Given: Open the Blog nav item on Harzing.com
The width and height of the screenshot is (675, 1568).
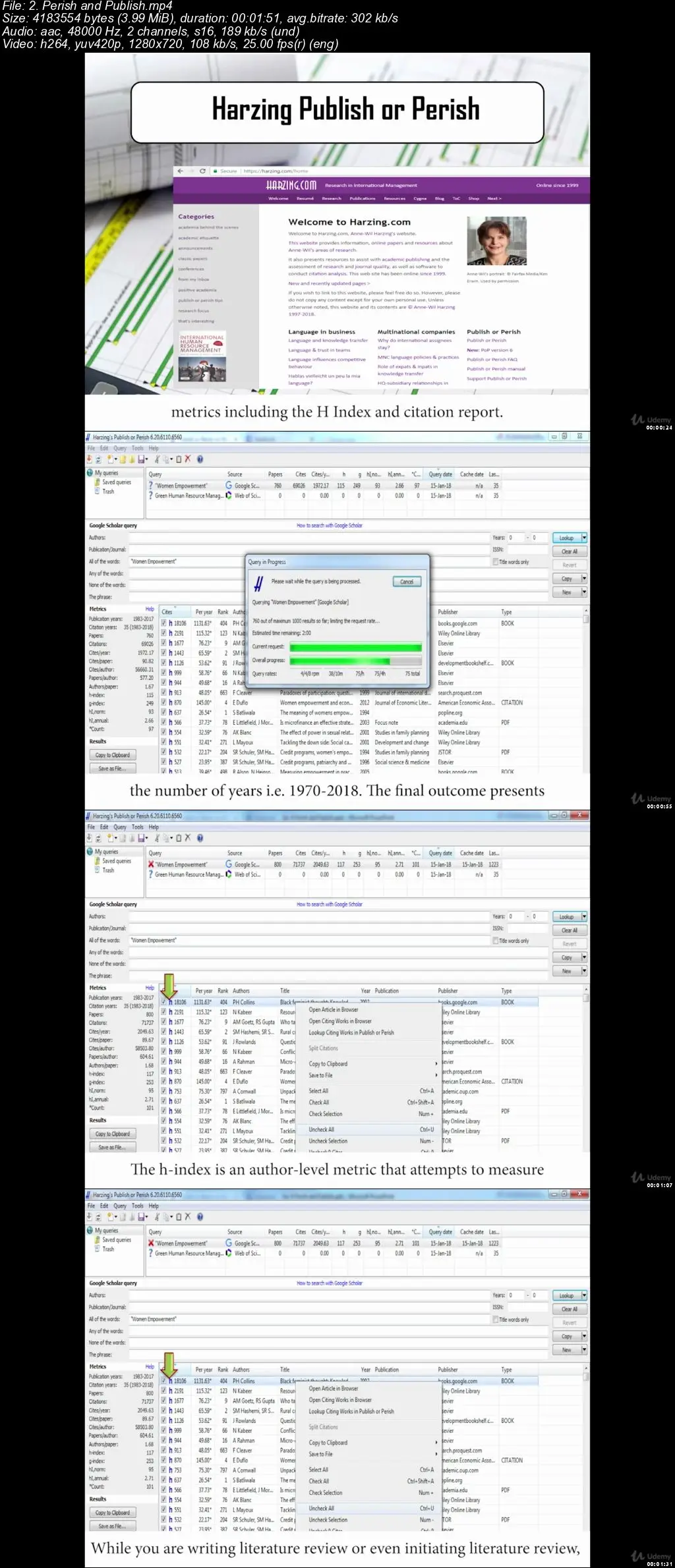Looking at the screenshot, I should pyautogui.click(x=440, y=198).
